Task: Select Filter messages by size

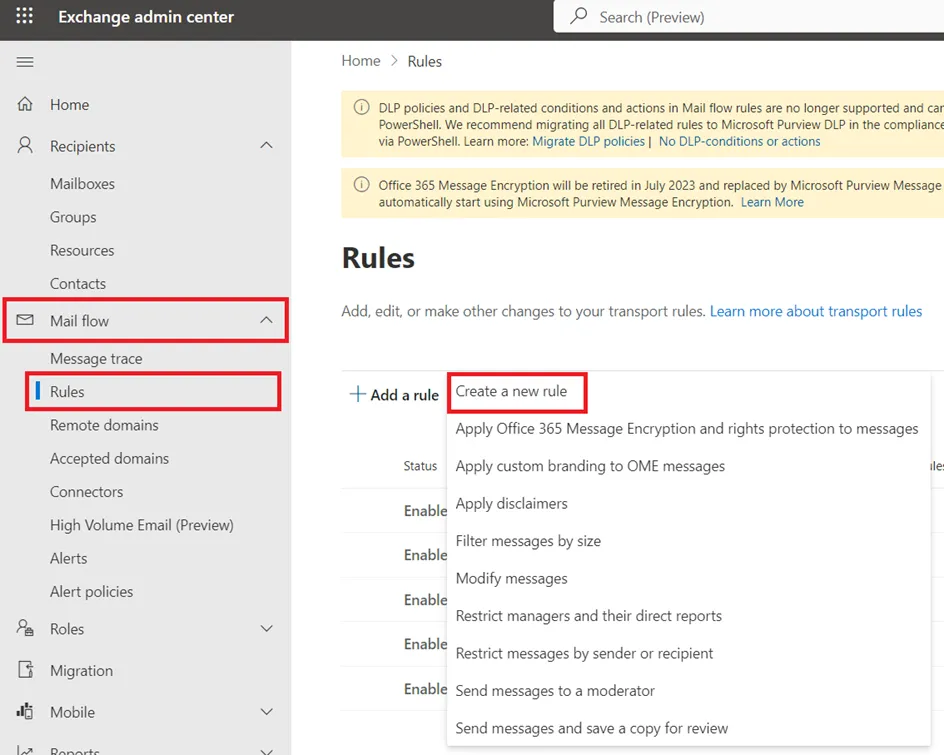Action: point(528,541)
